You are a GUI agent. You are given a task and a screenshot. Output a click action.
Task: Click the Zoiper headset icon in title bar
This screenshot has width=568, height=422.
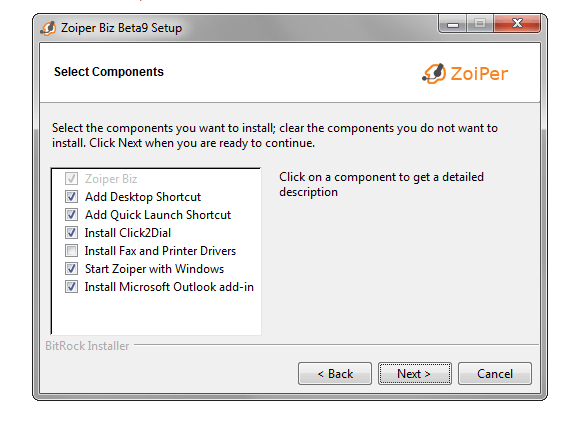(x=48, y=28)
